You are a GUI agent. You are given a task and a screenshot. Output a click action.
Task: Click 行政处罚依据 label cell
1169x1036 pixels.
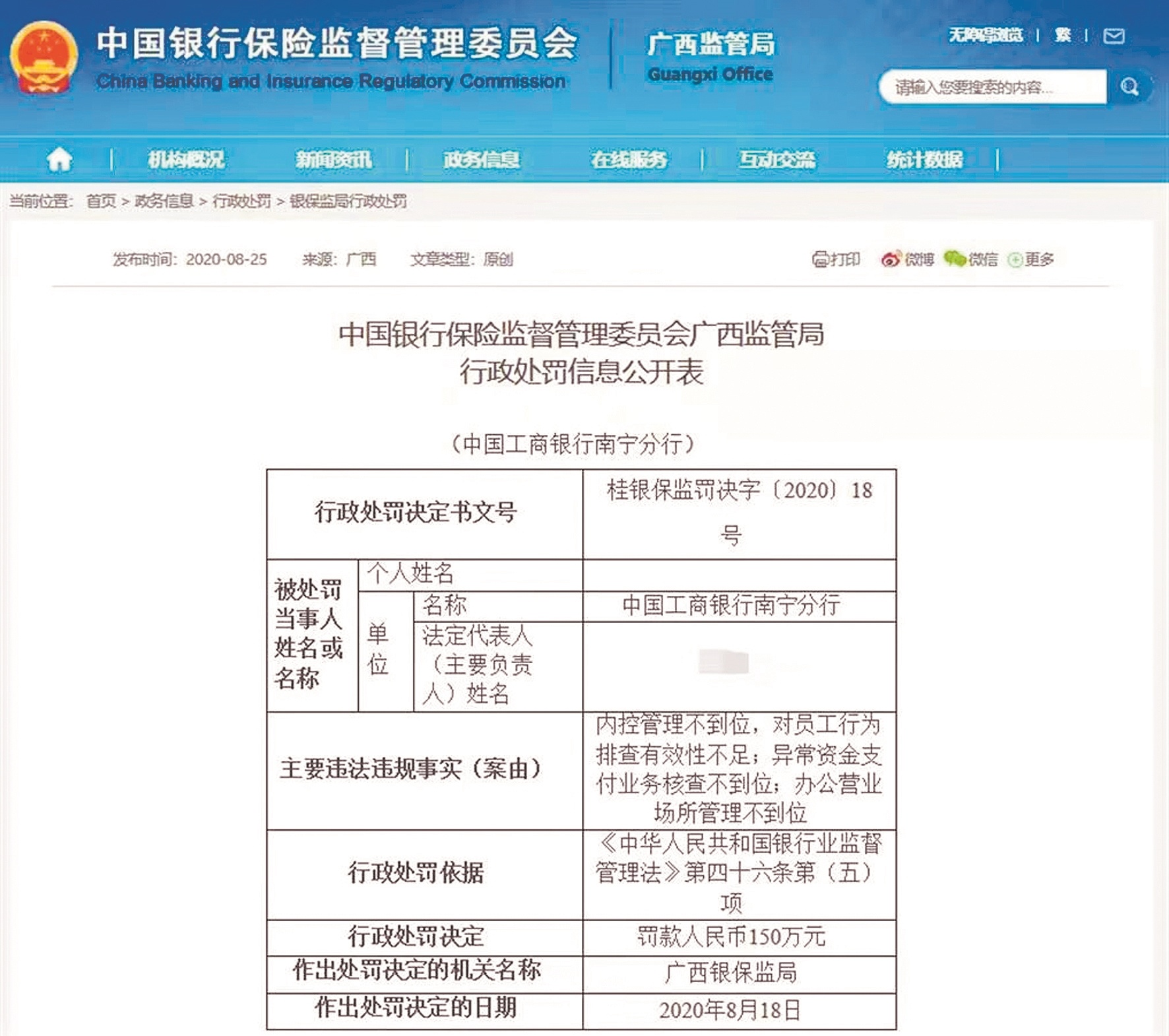(425, 875)
